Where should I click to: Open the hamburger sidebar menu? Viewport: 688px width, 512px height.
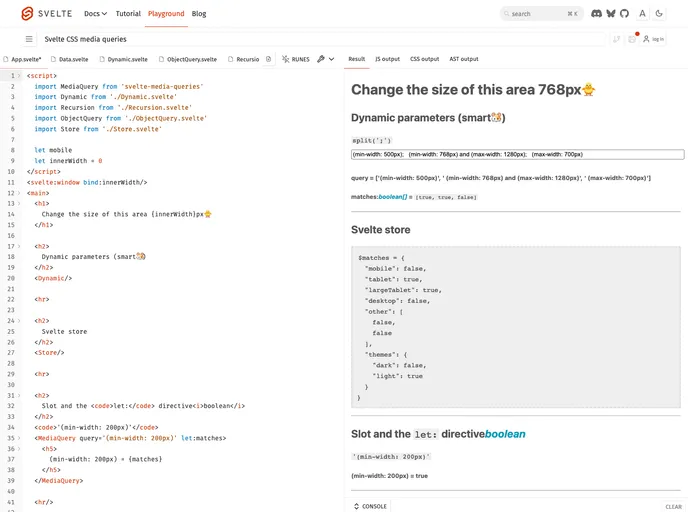(x=29, y=39)
